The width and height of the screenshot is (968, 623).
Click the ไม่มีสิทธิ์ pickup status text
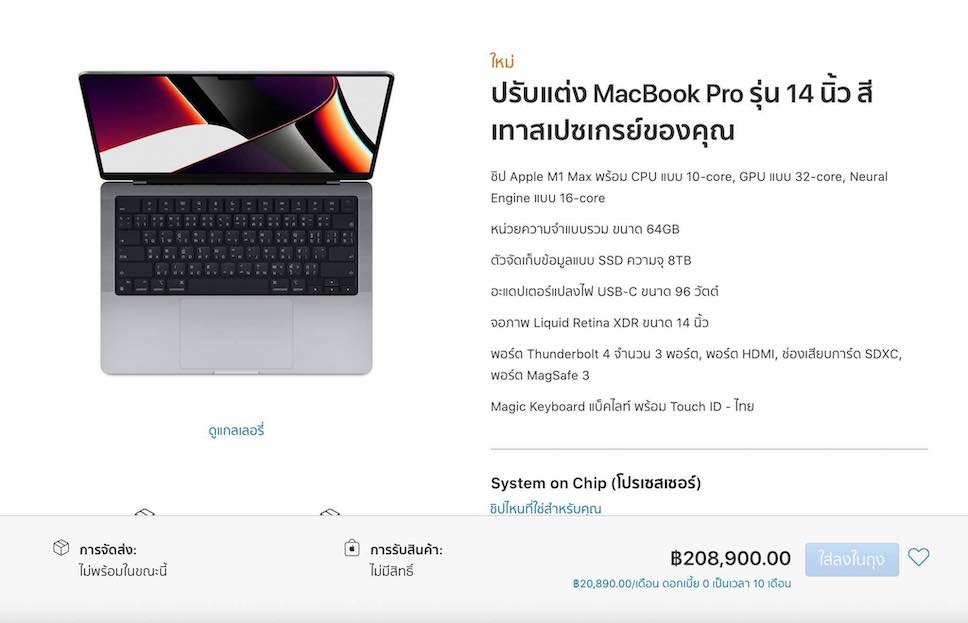pos(391,571)
